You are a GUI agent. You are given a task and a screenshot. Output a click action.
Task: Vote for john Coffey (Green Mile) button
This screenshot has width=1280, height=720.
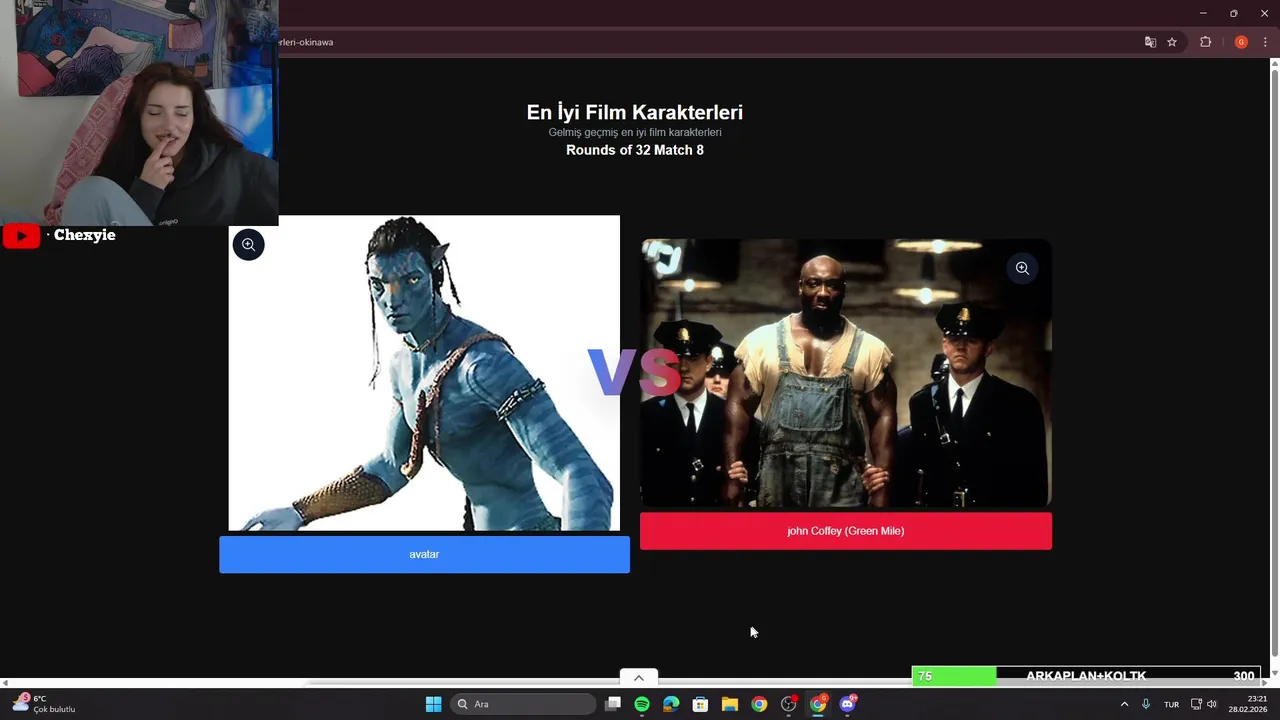tap(845, 531)
